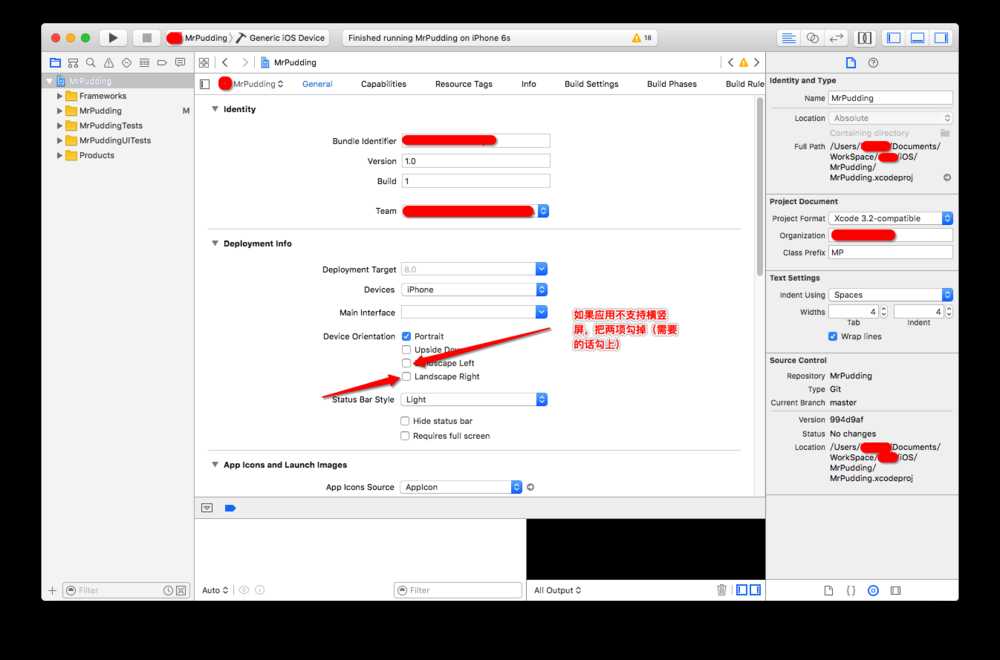Collapse the Identity section

pyautogui.click(x=215, y=108)
